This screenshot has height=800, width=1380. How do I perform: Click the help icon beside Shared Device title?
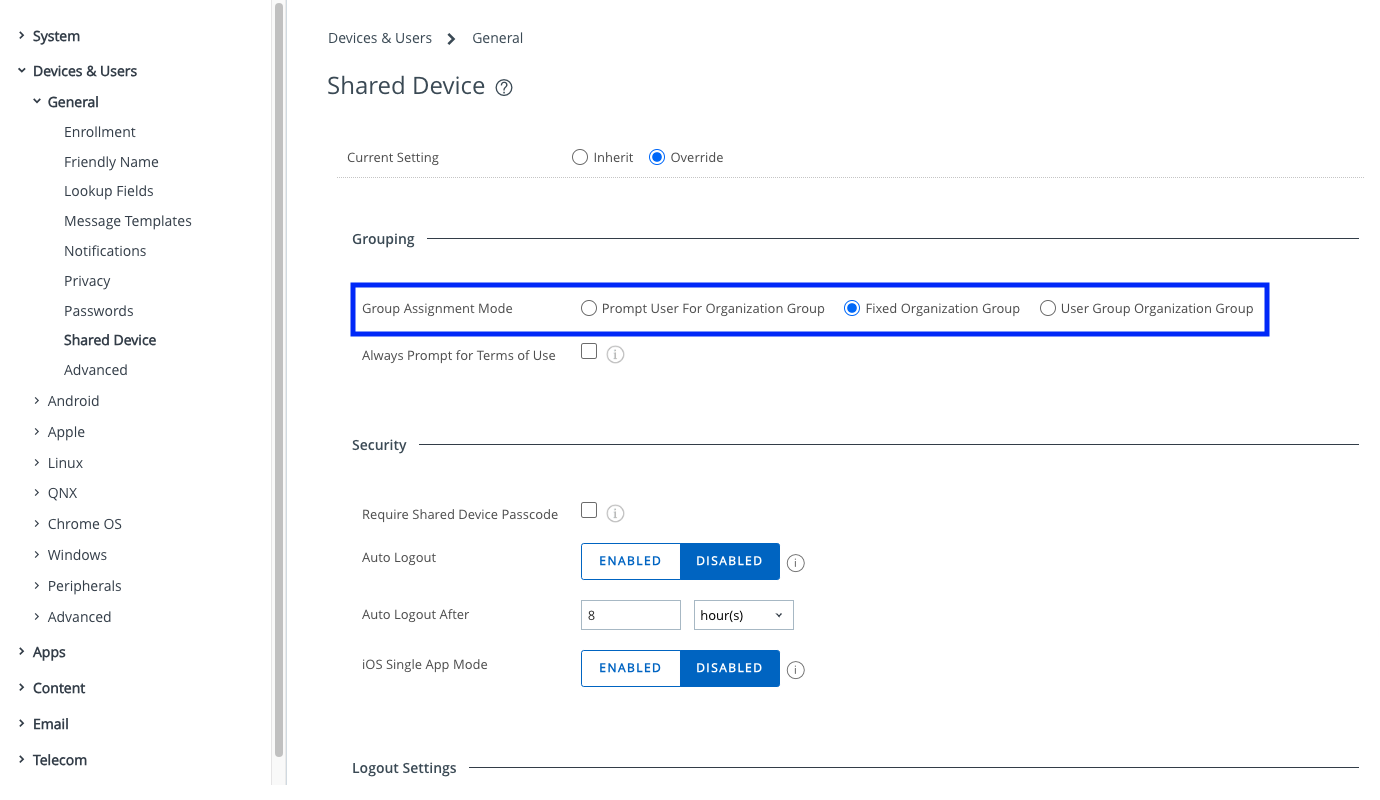(504, 88)
